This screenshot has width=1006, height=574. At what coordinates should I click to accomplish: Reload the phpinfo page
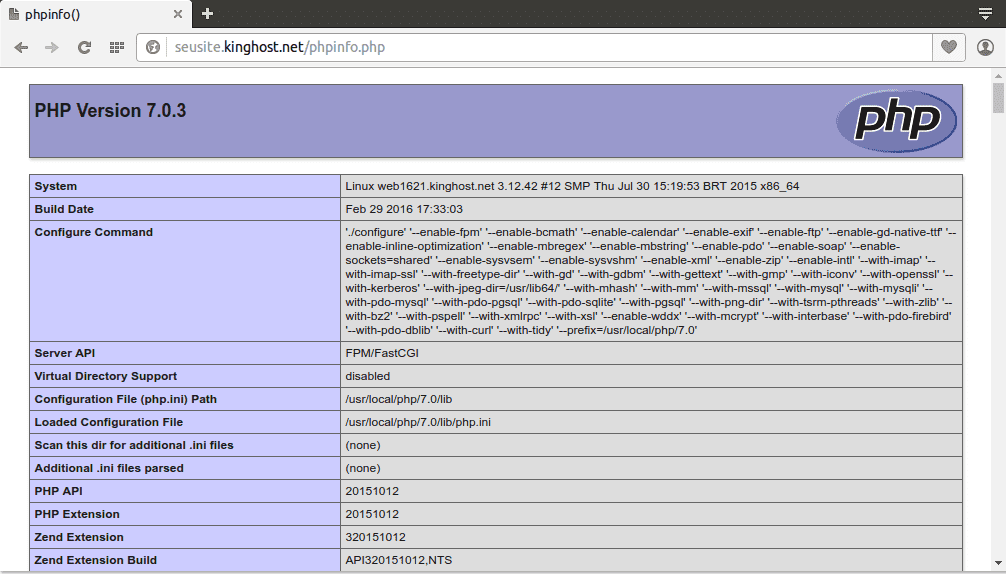pos(84,47)
